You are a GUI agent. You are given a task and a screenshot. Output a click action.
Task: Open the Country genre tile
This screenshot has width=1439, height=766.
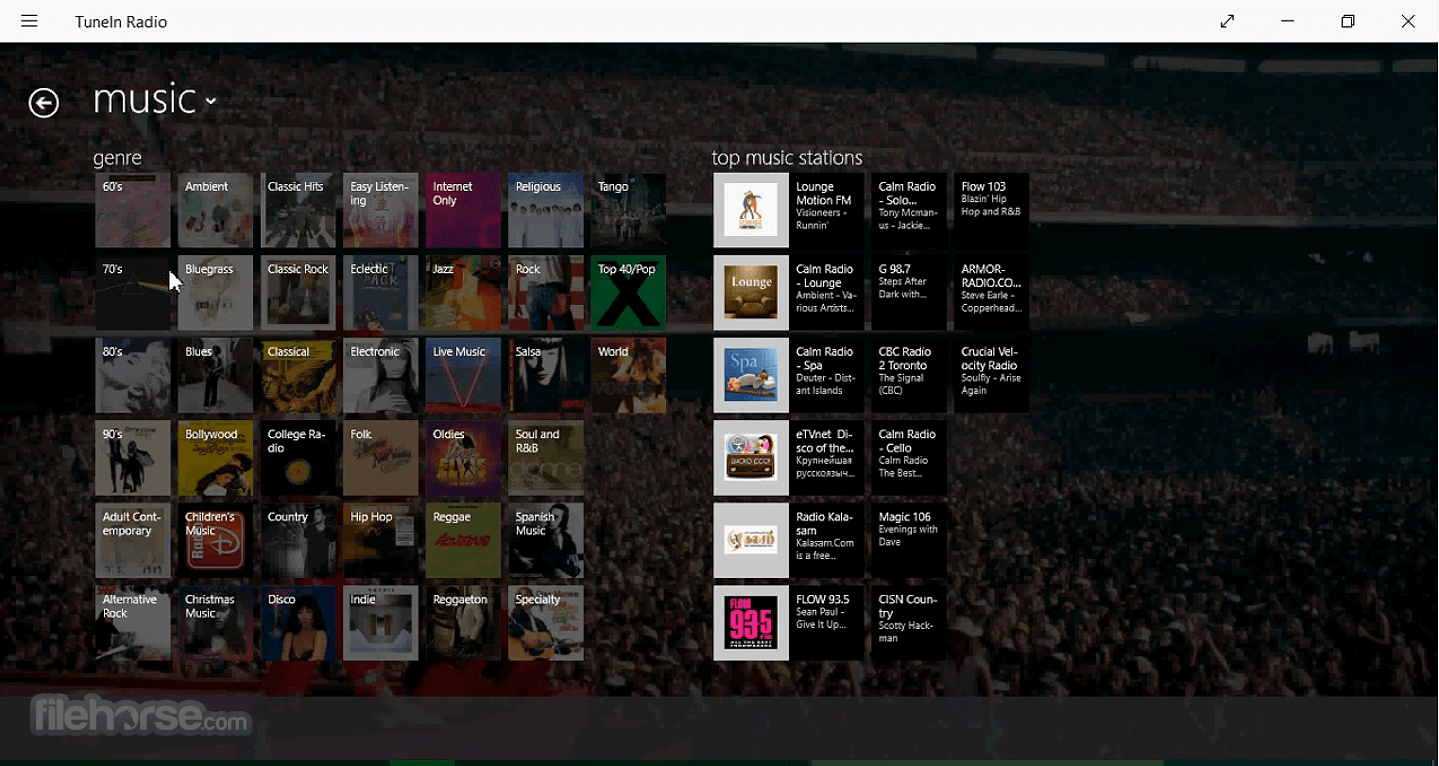pyautogui.click(x=298, y=541)
